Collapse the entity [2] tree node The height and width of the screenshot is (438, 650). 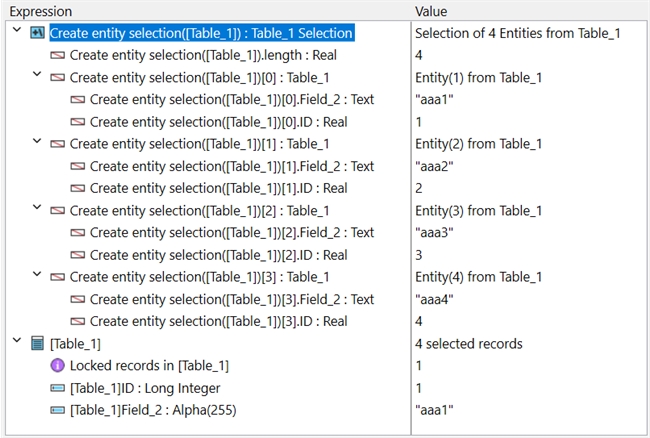click(x=38, y=210)
